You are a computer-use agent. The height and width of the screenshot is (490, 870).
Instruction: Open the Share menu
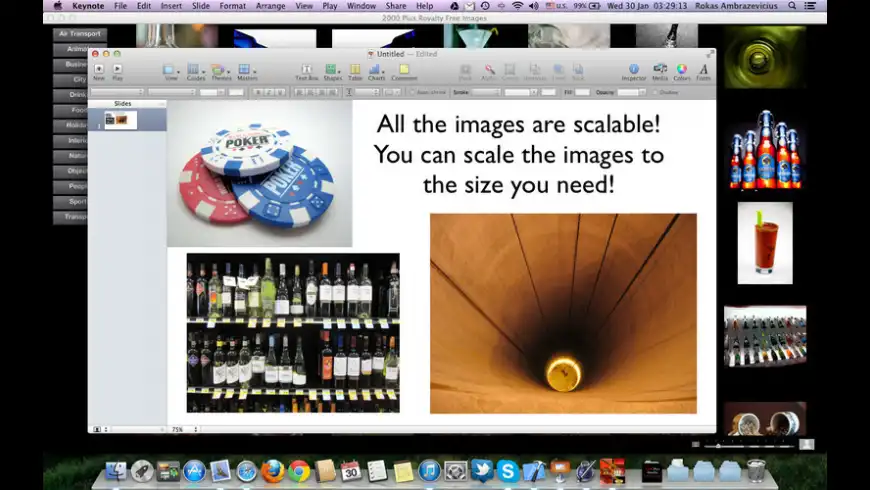(x=396, y=6)
